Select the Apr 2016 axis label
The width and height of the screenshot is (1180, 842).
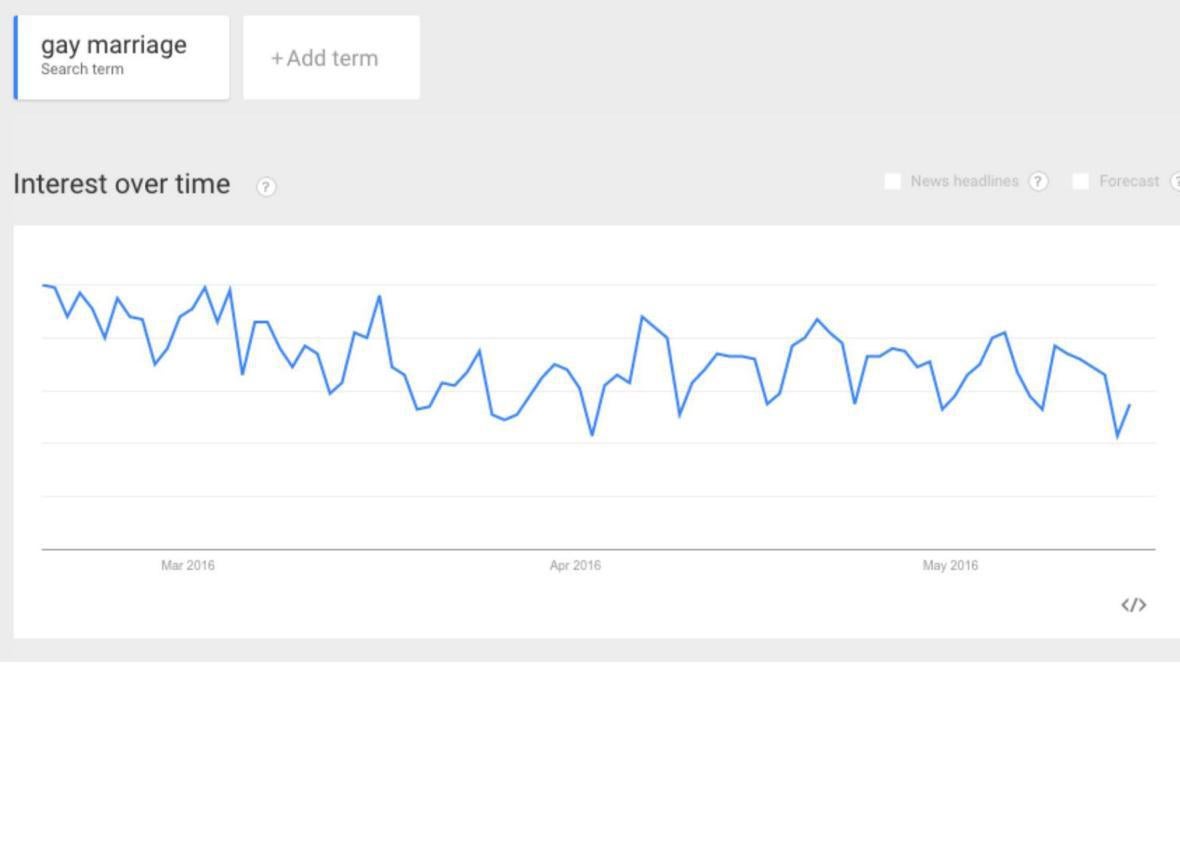(x=575, y=566)
